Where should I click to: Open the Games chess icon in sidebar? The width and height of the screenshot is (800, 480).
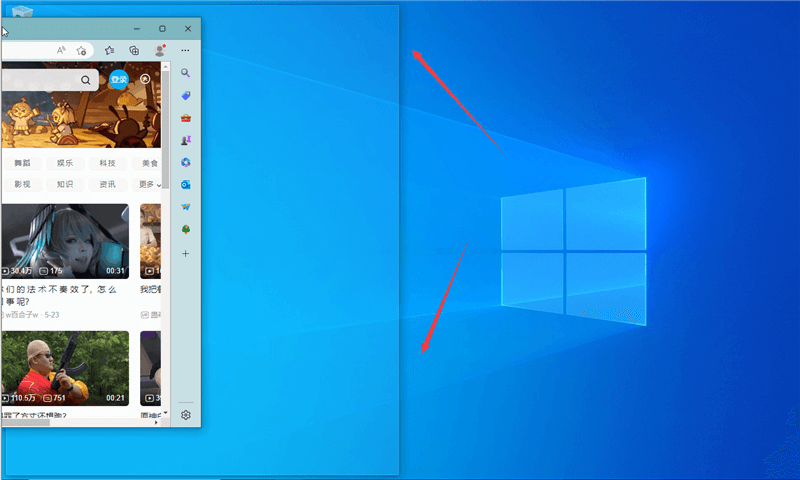[185, 141]
